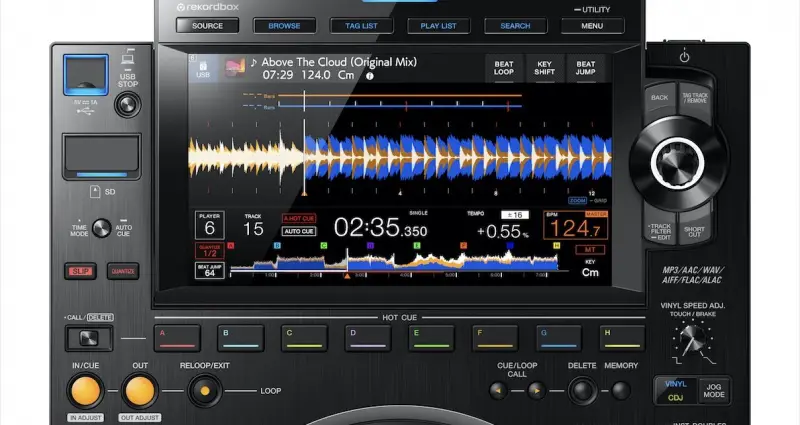Select the BROWSE button
Image resolution: width=800 pixels, height=425 pixels.
pyautogui.click(x=284, y=26)
